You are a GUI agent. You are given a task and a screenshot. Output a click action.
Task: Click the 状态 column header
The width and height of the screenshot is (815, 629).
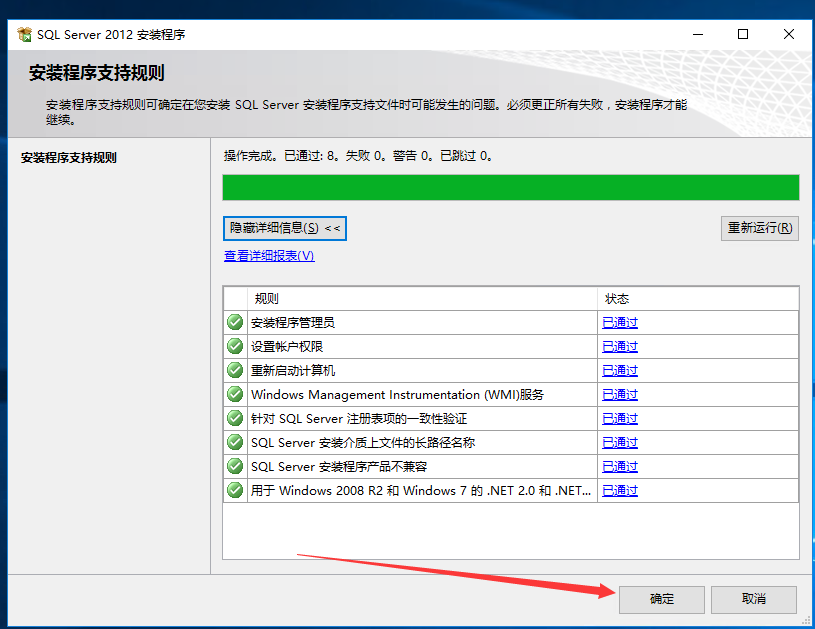[x=697, y=298]
